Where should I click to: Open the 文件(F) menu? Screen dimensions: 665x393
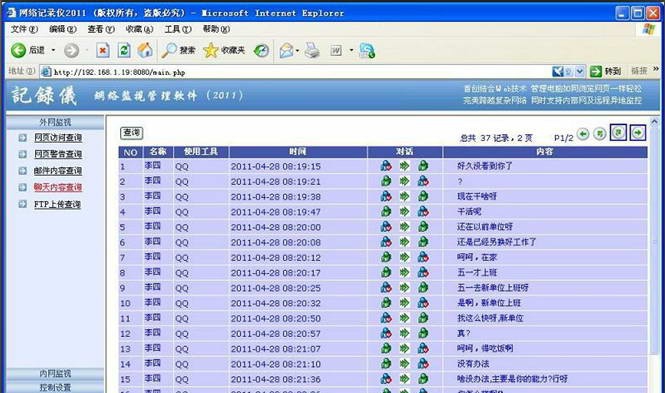point(24,29)
